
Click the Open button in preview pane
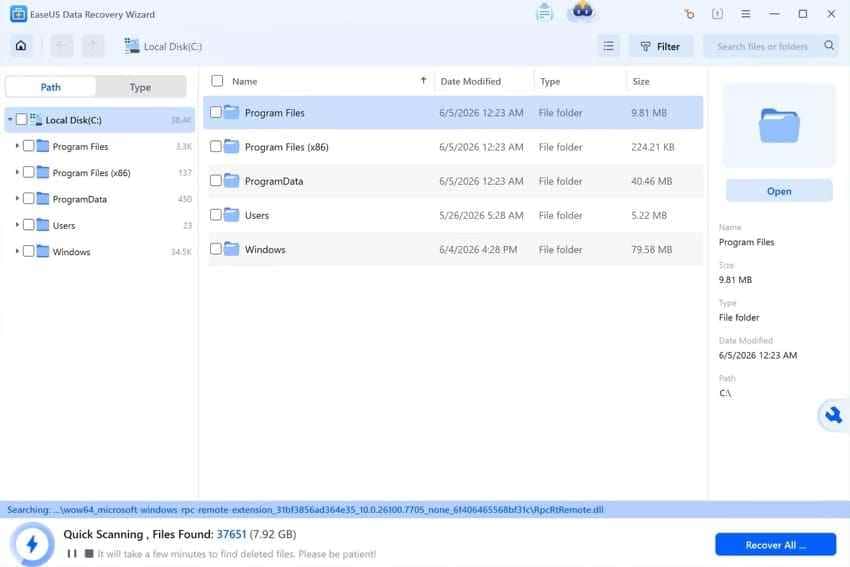coord(779,191)
